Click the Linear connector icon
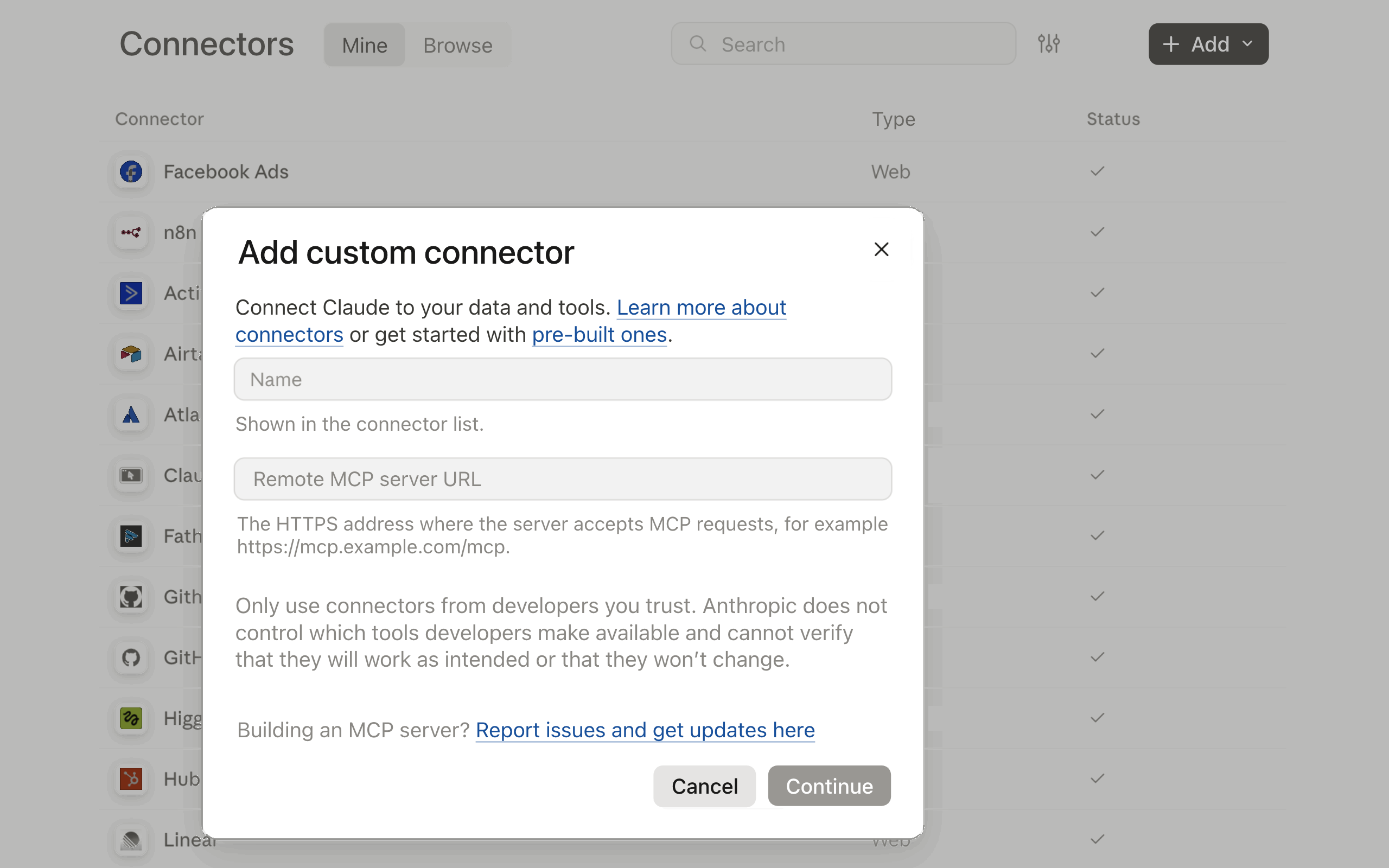This screenshot has width=1389, height=868. pyautogui.click(x=131, y=840)
